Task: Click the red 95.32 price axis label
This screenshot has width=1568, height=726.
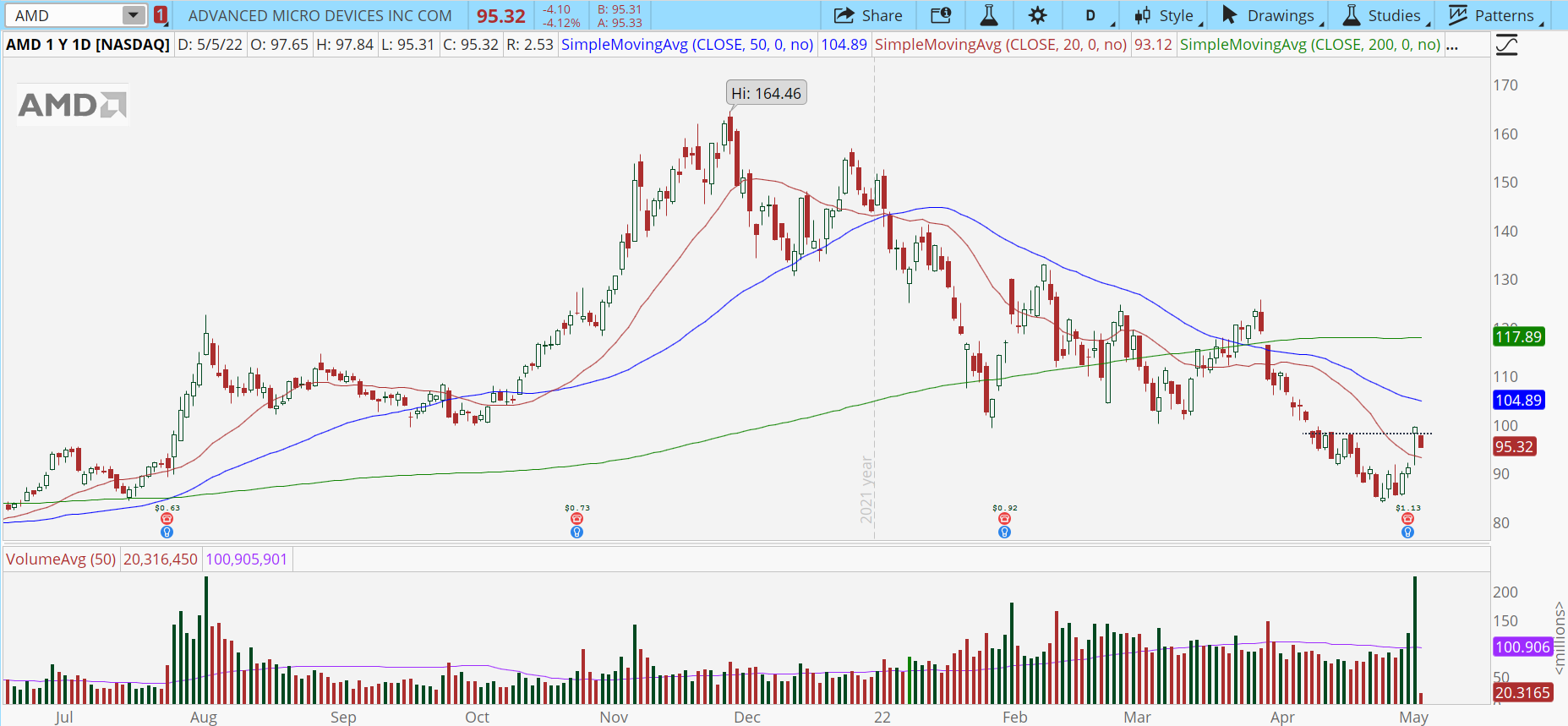Action: tap(1513, 446)
